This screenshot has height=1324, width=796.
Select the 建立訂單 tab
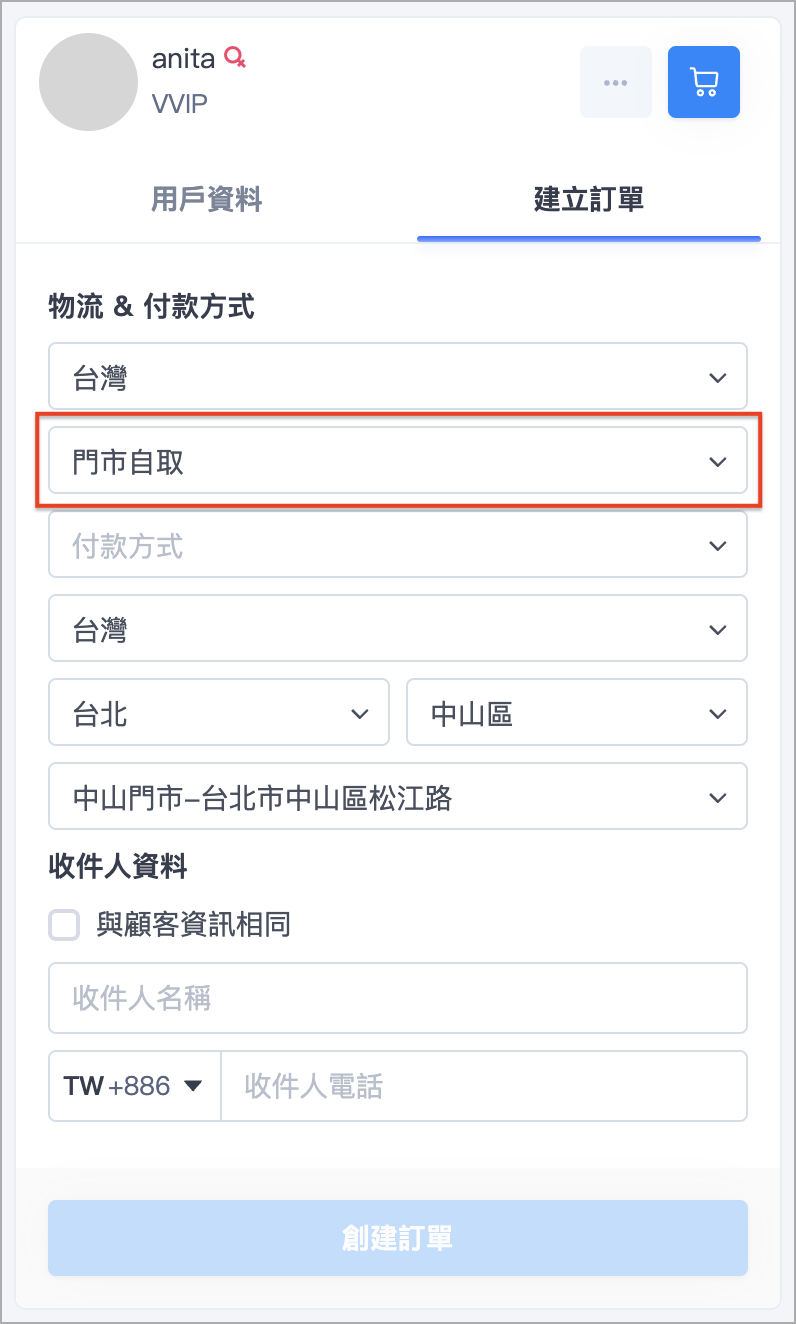[x=589, y=199]
